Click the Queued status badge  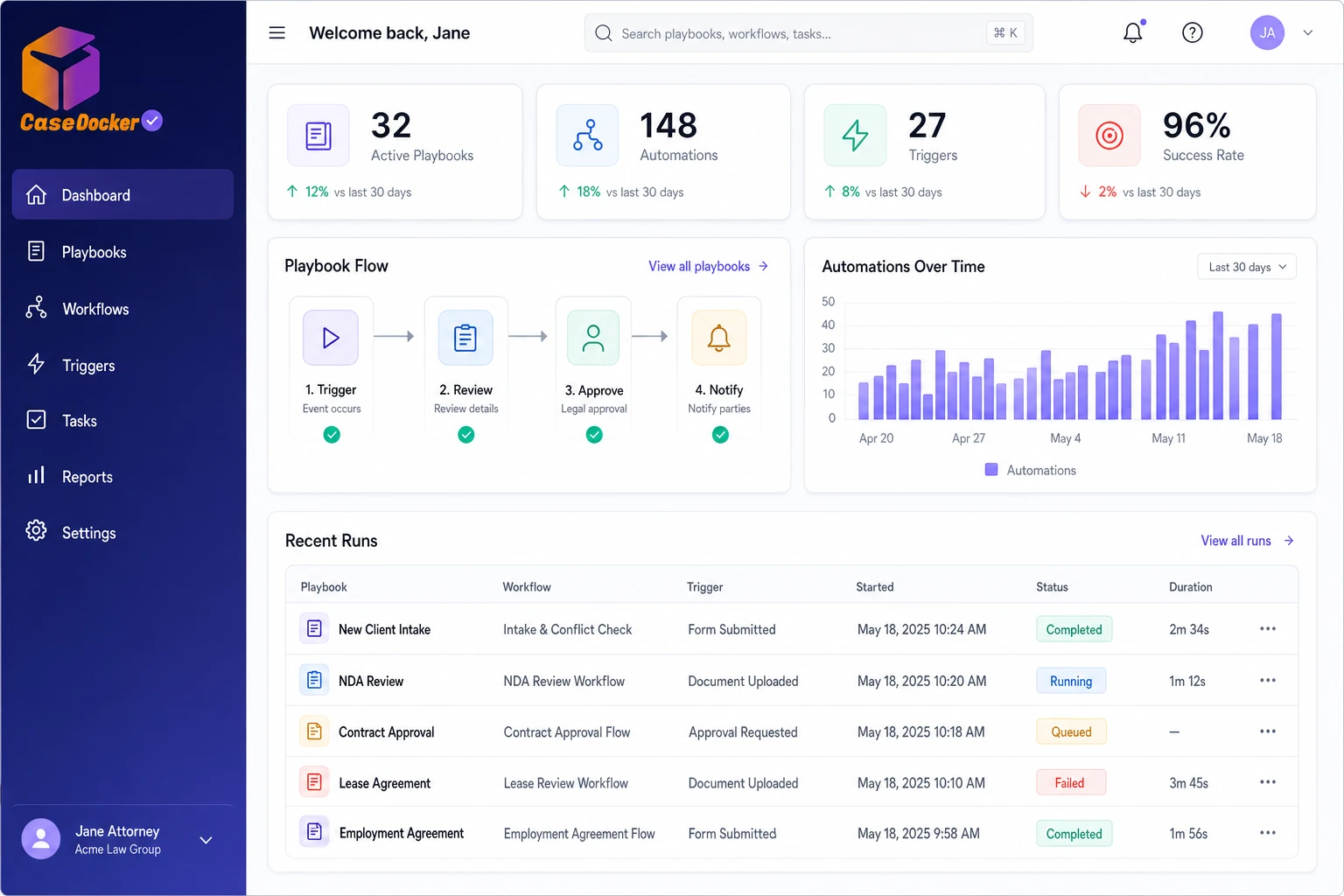(x=1071, y=731)
